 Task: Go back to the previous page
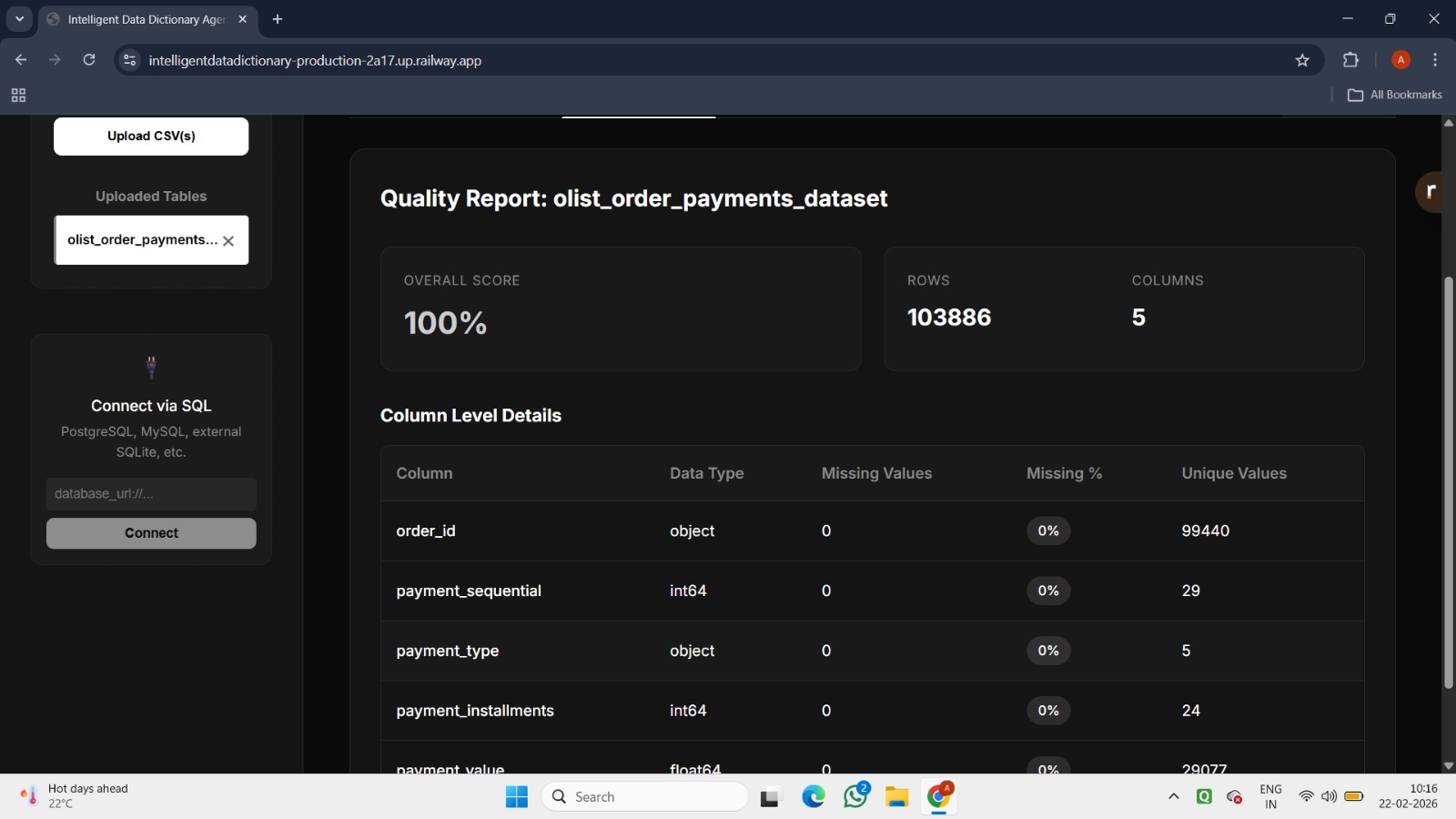pyautogui.click(x=21, y=60)
